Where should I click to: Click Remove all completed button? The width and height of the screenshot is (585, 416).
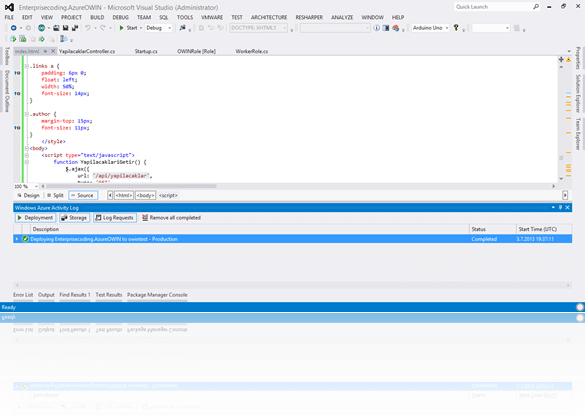click(x=171, y=218)
